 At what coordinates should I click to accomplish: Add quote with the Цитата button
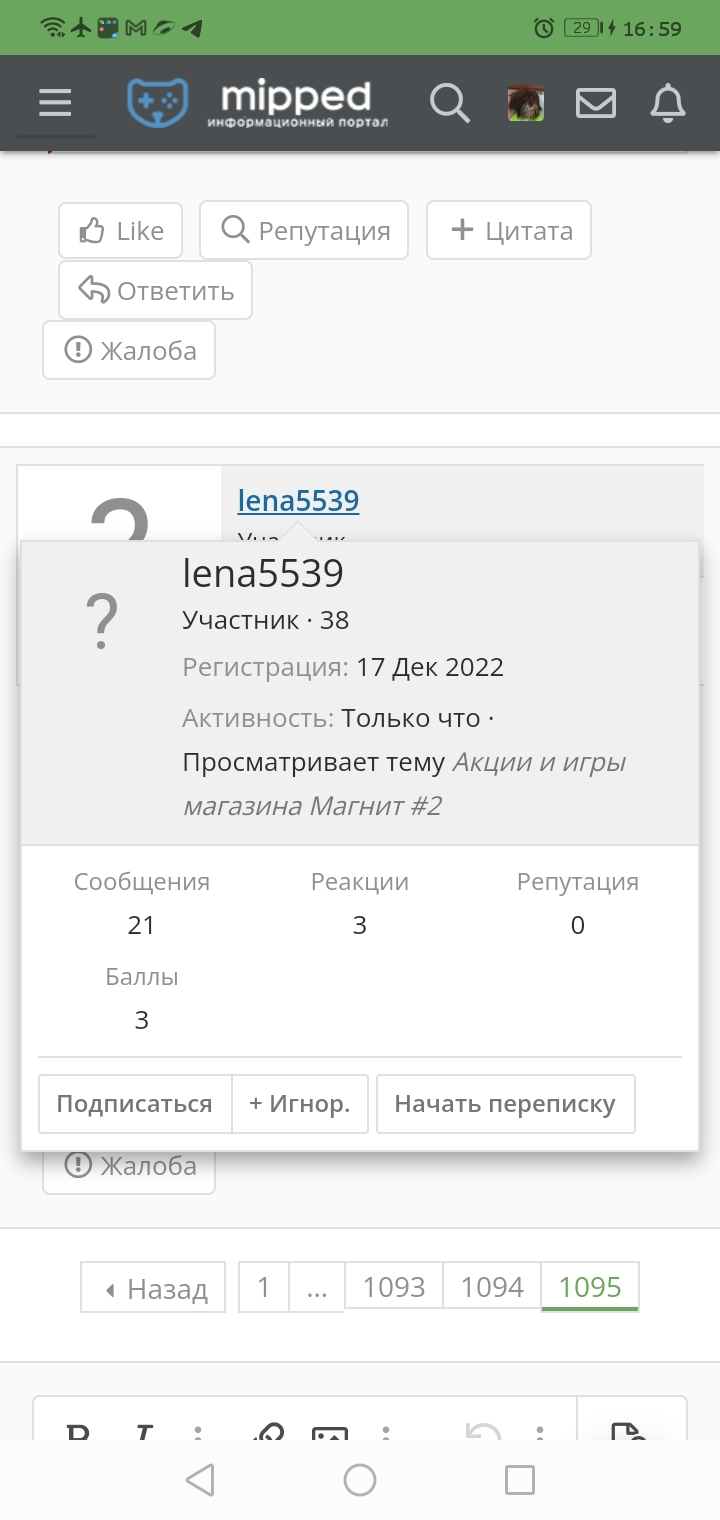coord(509,231)
